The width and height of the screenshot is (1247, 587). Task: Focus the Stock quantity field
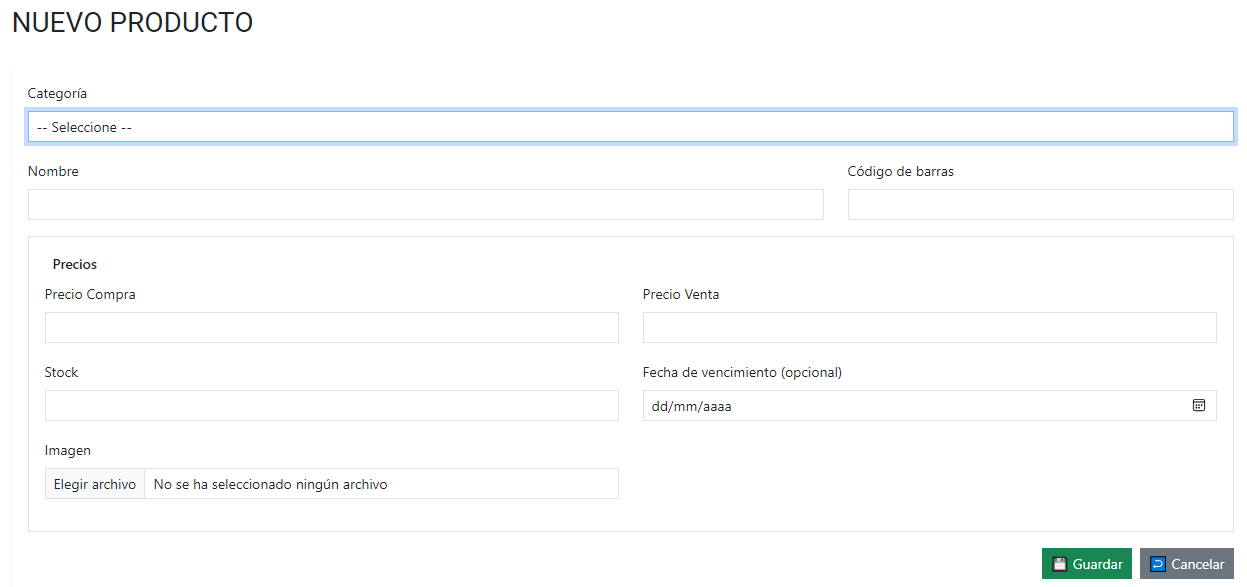(x=331, y=405)
